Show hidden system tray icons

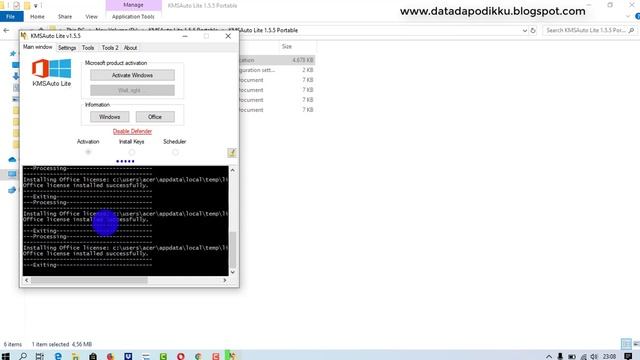click(549, 357)
